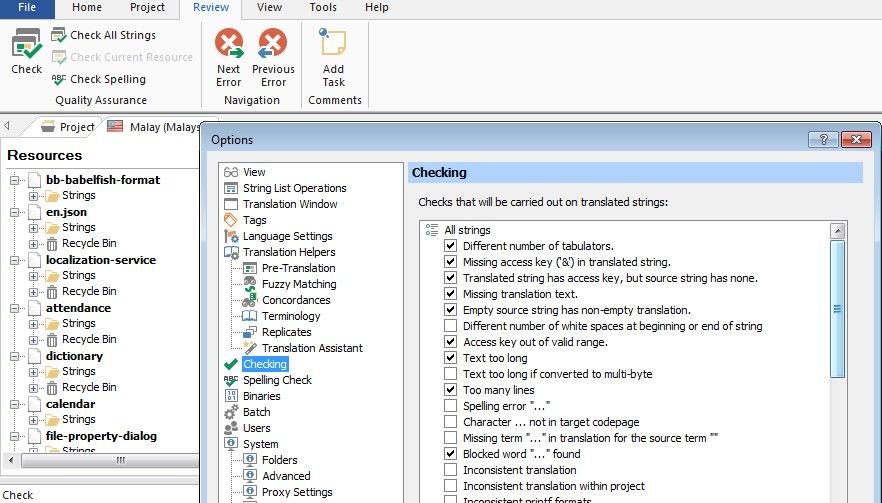Expand Recycle Bin under dictionary
This screenshot has height=503, width=882.
(x=34, y=388)
